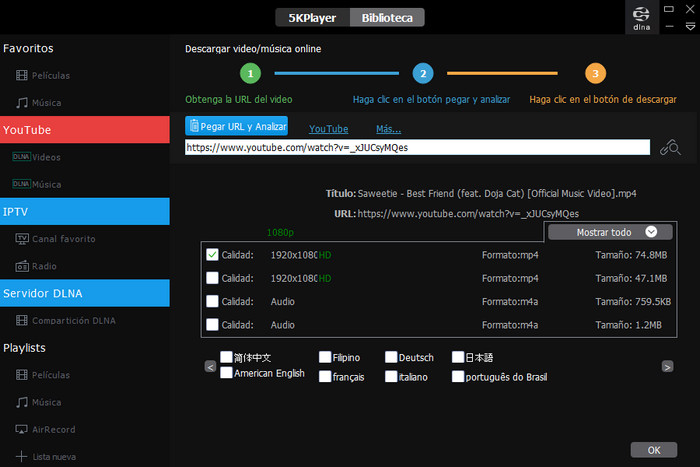This screenshot has width=700, height=467.
Task: Tick the 日本語 checkbox
Action: (x=458, y=357)
